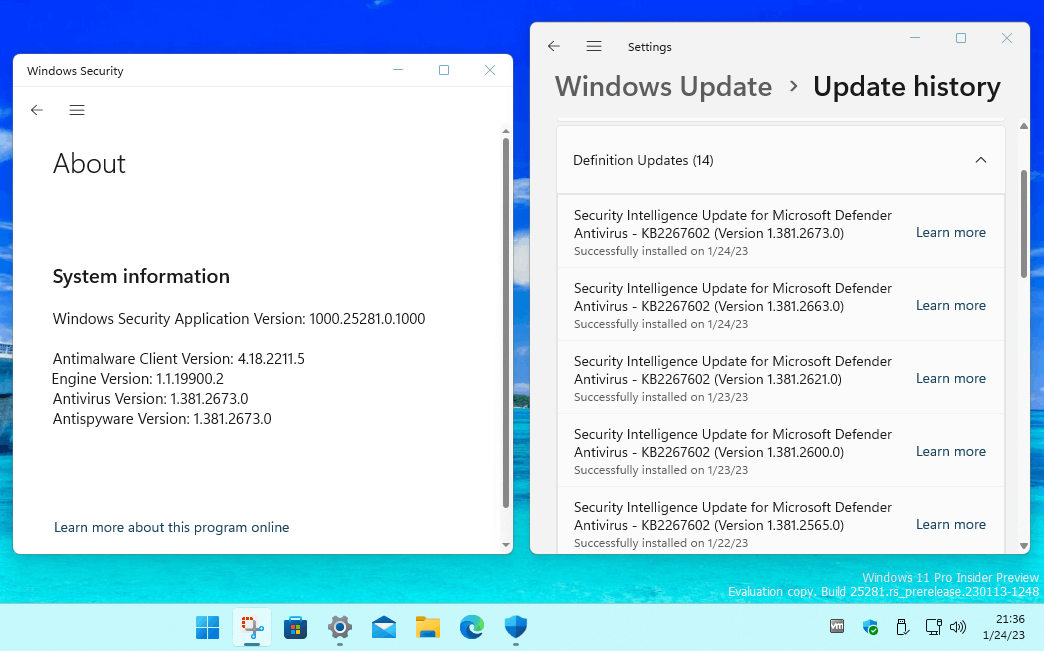
Task: Launch Microsoft Store from taskbar
Action: pos(295,627)
